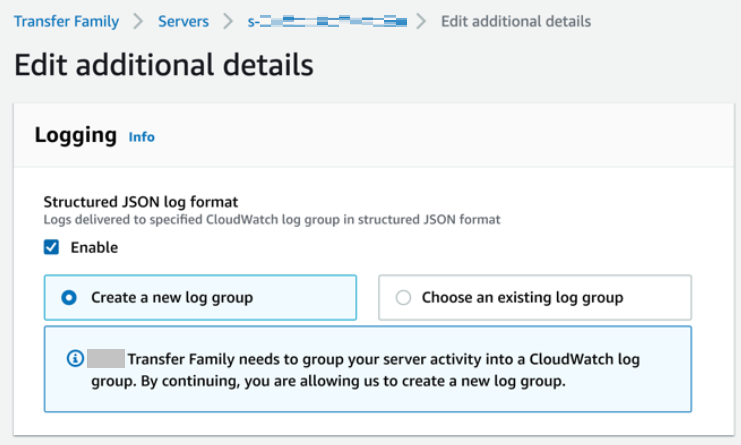Viewport: 741px width, 445px height.
Task: Click the Info link beside Logging
Action: (142, 137)
